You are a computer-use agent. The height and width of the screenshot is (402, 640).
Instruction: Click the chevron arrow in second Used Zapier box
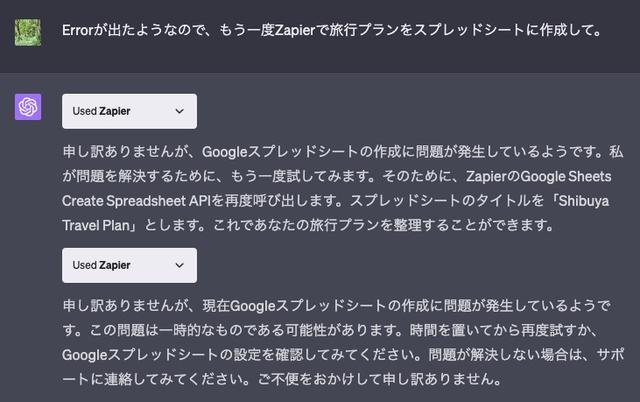pyautogui.click(x=179, y=265)
